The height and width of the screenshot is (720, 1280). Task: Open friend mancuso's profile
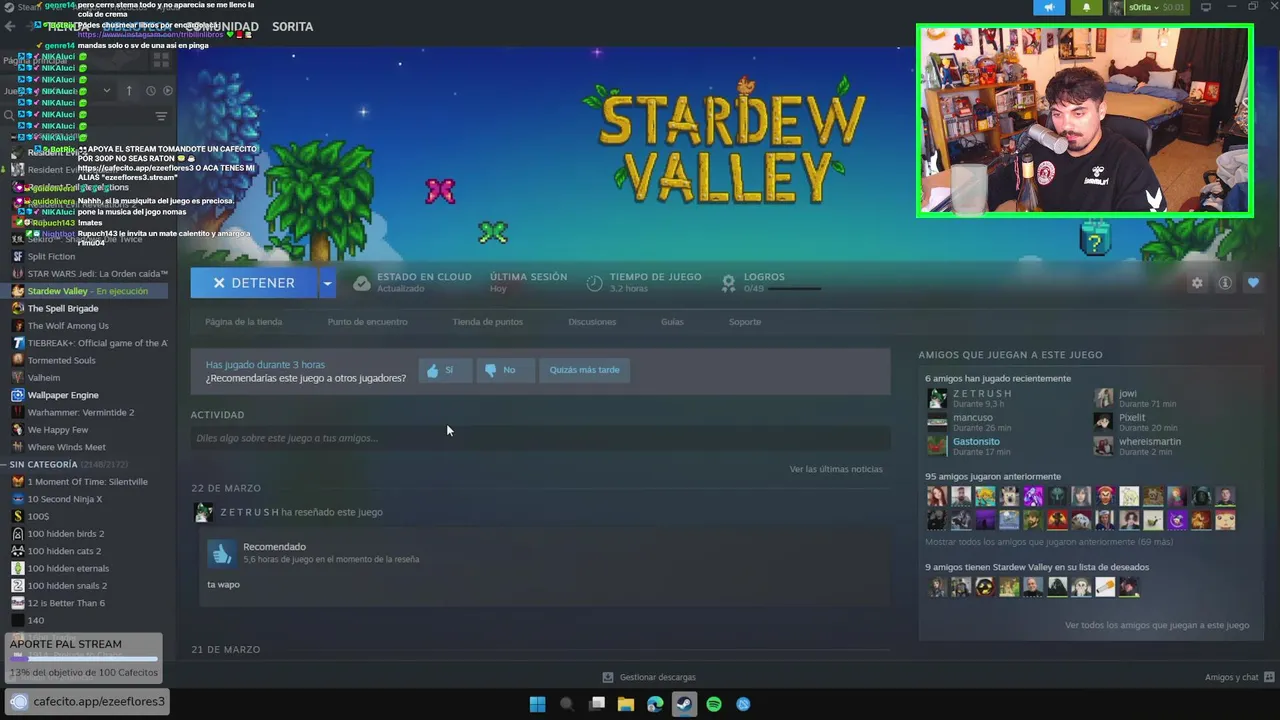pyautogui.click(x=972, y=418)
